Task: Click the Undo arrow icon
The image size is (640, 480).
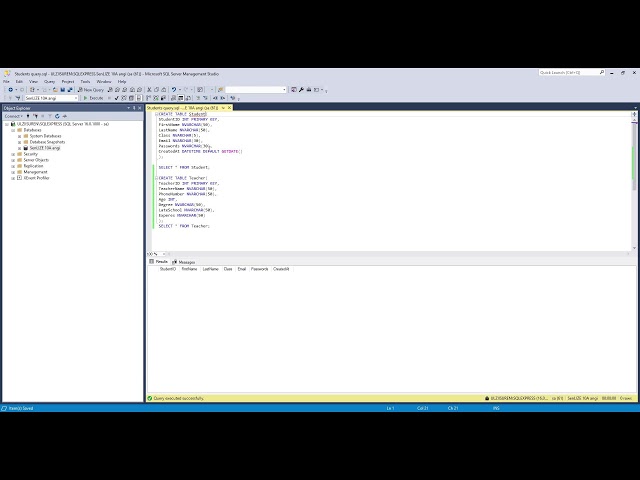Action: 174,90
